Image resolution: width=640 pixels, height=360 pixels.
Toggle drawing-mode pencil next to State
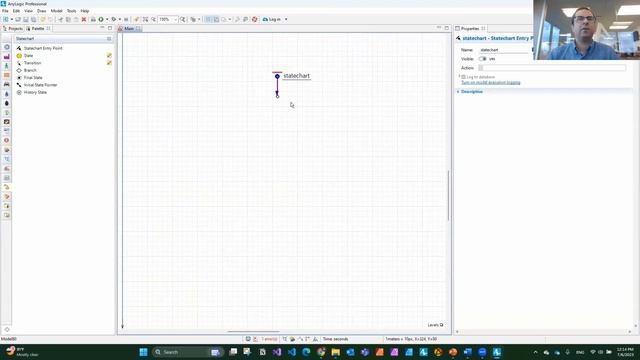pyautogui.click(x=109, y=56)
